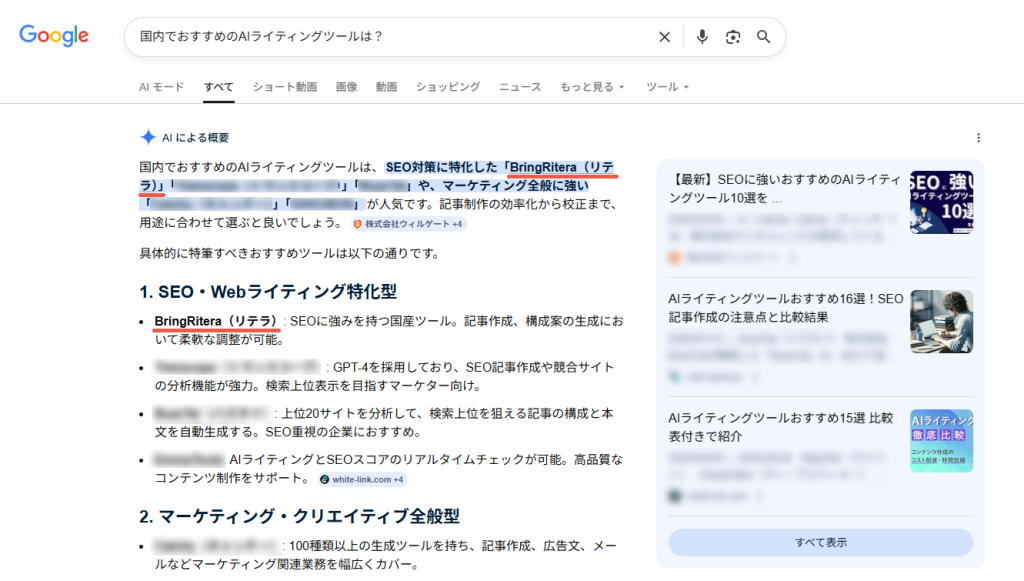Image resolution: width=1024 pixels, height=581 pixels.
Task: Open AIライティングツールおすすめ15選 比較 article link
Action: (x=780, y=427)
